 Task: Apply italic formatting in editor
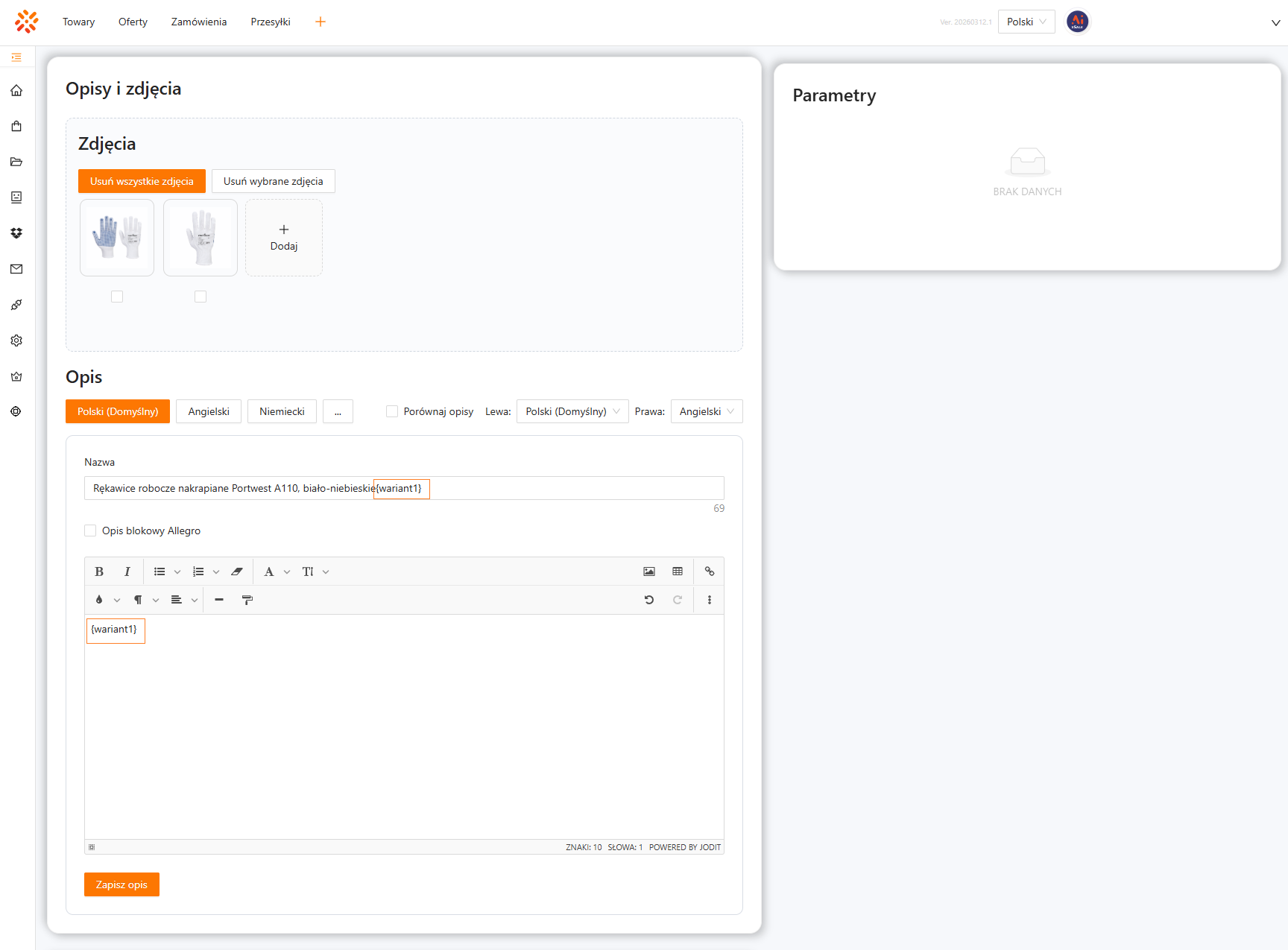click(127, 571)
